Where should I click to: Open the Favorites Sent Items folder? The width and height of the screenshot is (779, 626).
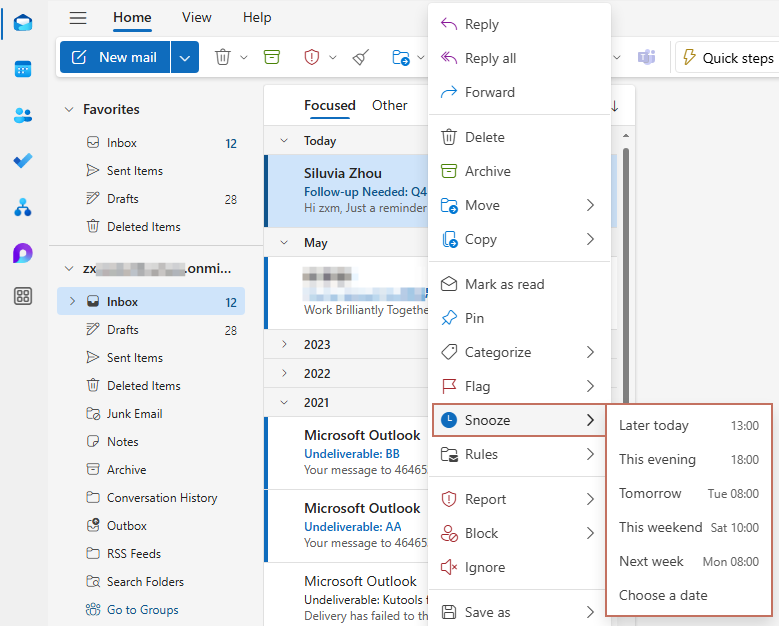(x=151, y=170)
